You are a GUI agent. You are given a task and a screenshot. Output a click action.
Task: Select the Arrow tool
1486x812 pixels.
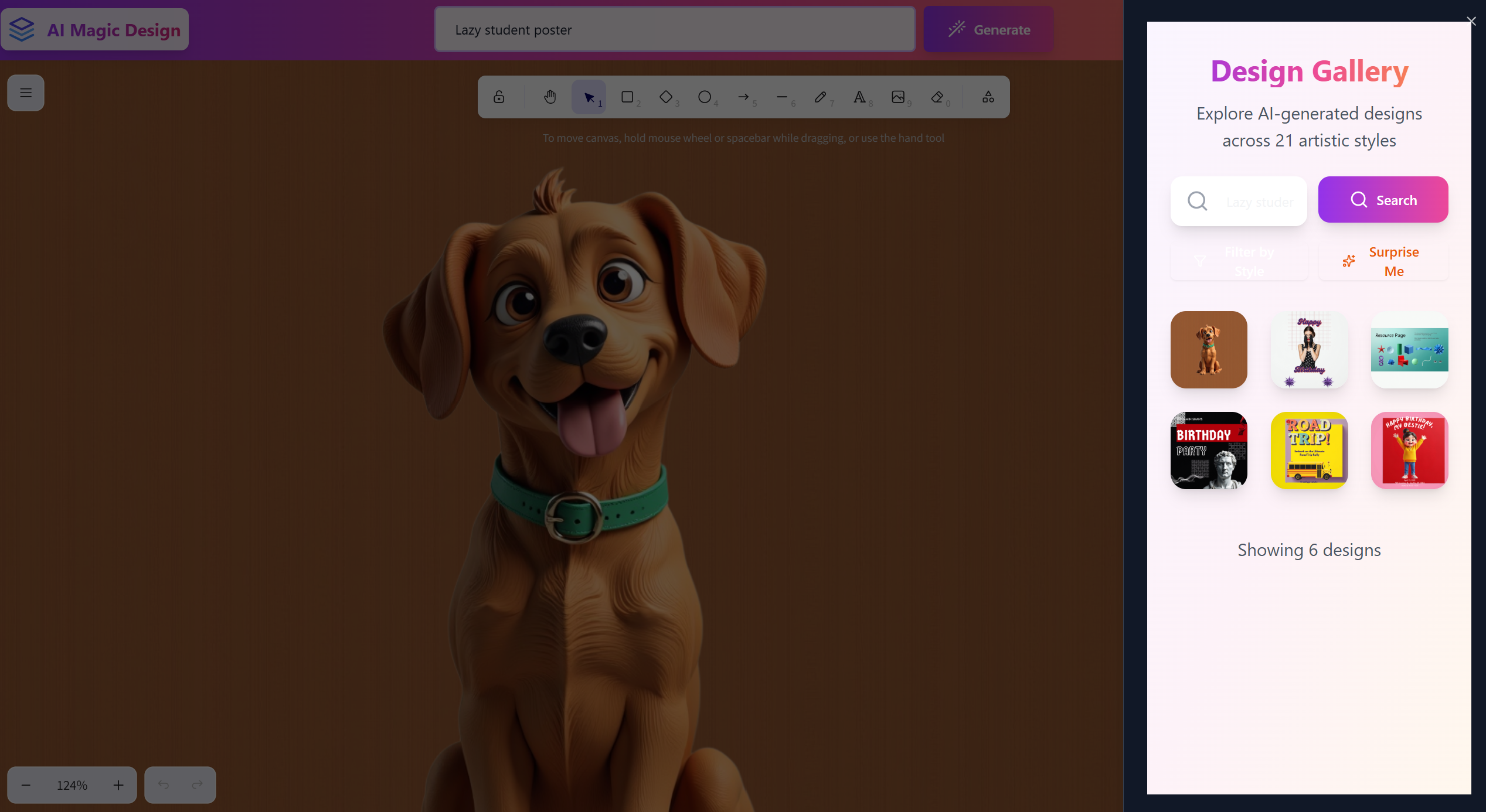click(743, 97)
